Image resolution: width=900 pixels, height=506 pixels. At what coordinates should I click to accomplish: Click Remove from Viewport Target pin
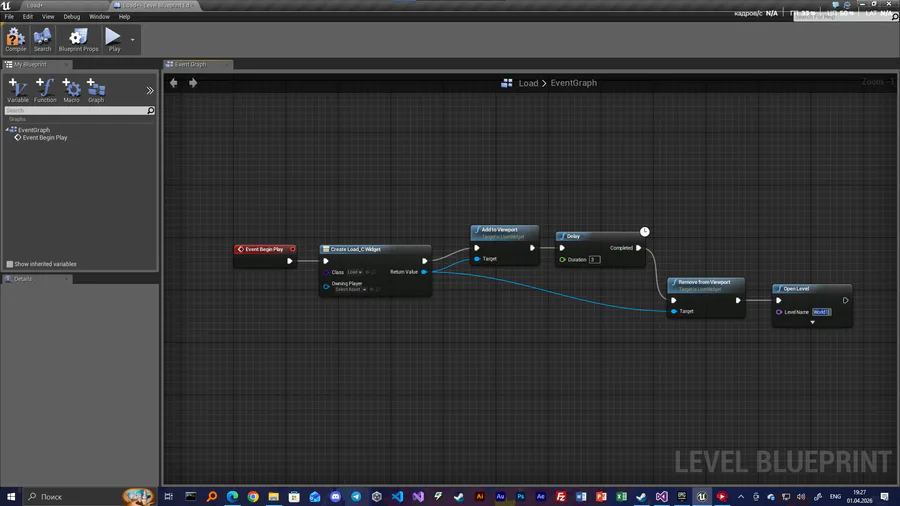(x=674, y=311)
